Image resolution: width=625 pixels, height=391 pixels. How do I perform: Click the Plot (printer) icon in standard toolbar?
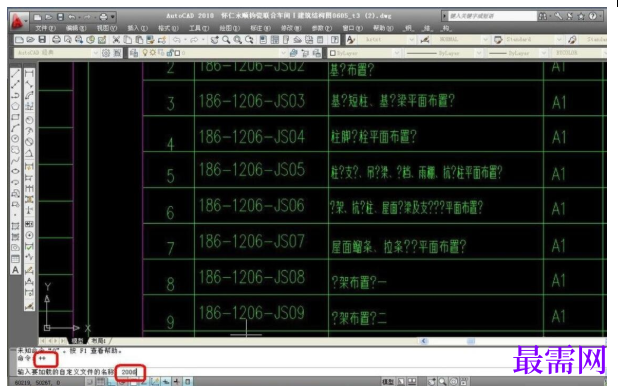(56, 40)
